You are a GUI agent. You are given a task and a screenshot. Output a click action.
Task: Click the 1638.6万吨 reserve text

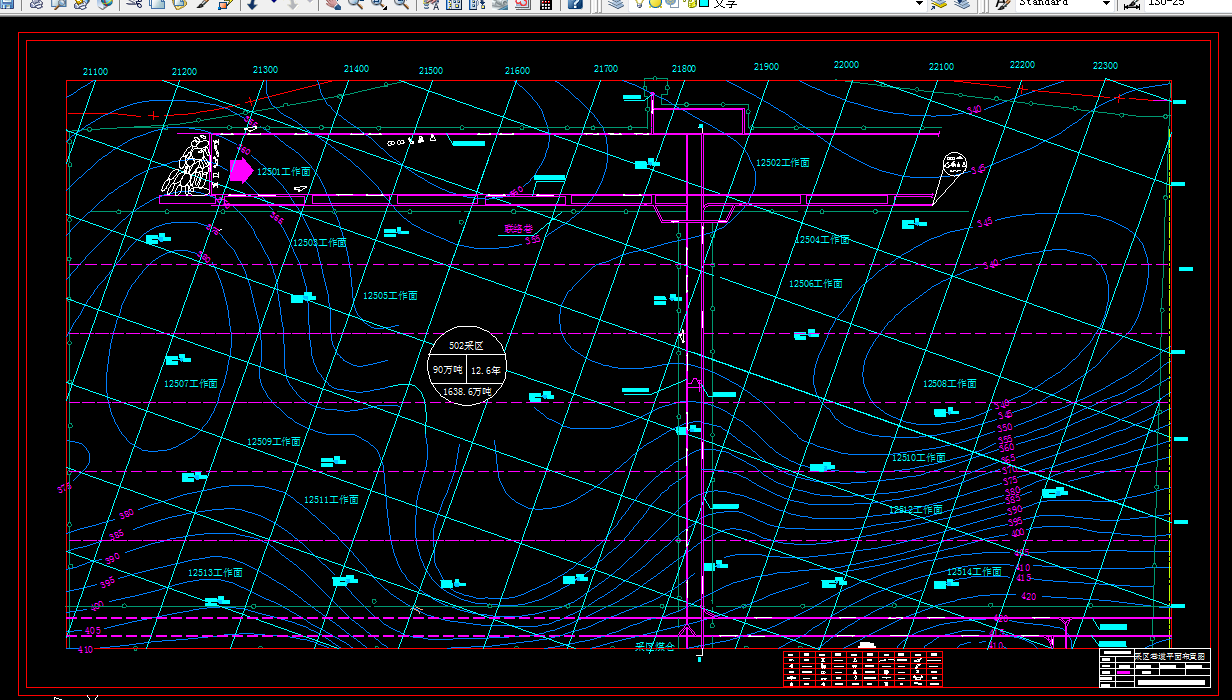(467, 392)
